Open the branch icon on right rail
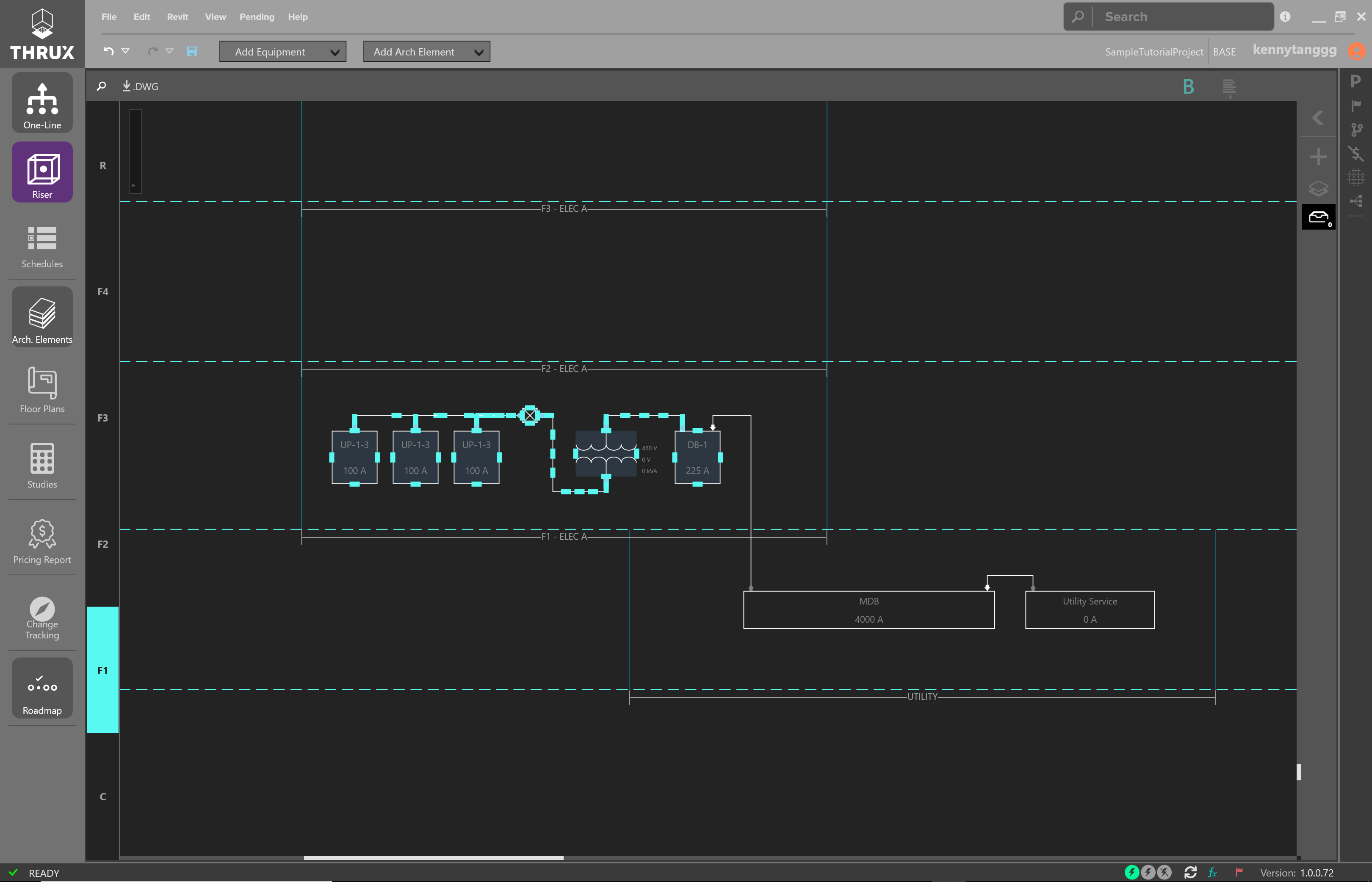 (x=1356, y=130)
